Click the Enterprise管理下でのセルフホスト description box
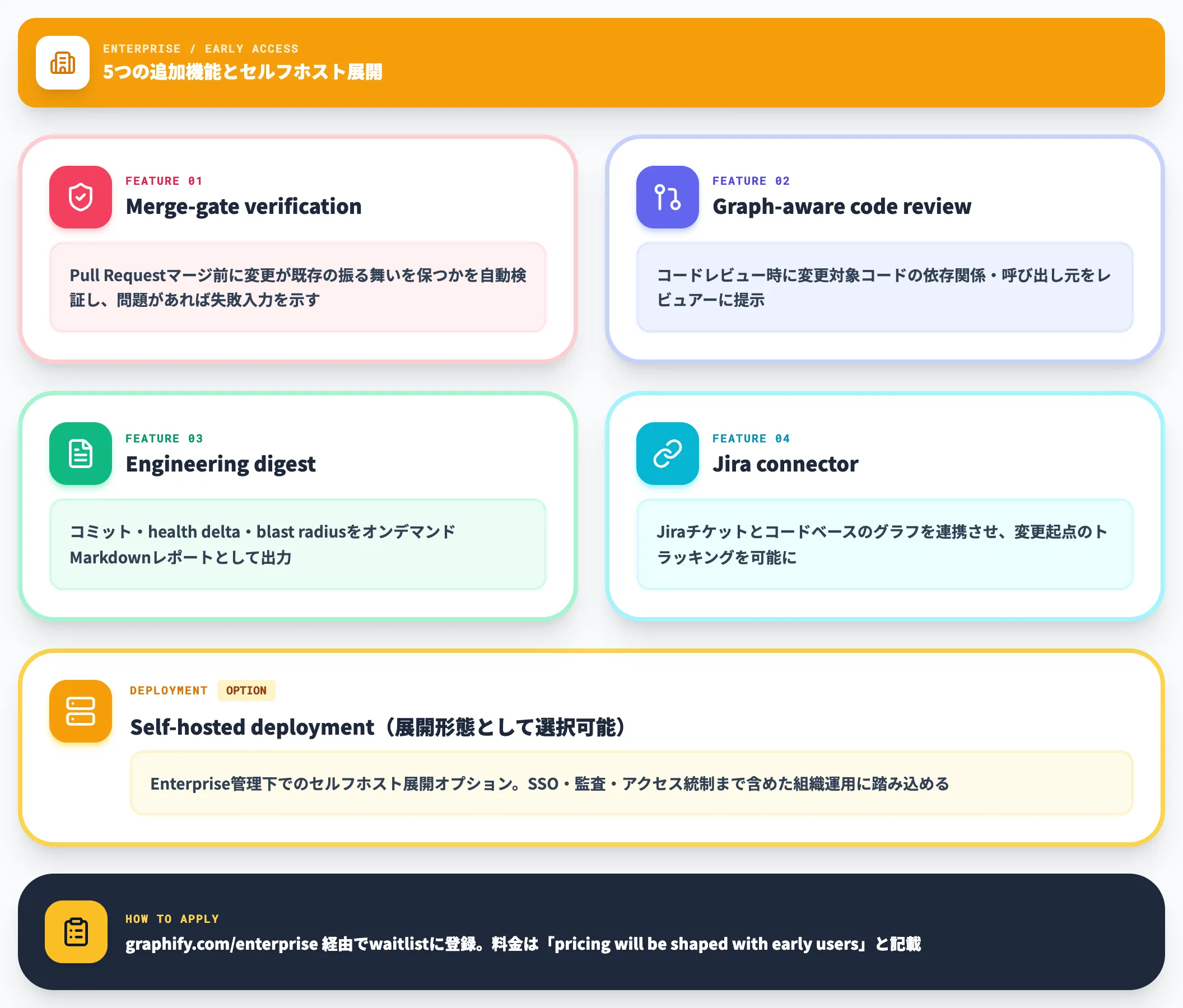This screenshot has height=1008, width=1183. [631, 783]
